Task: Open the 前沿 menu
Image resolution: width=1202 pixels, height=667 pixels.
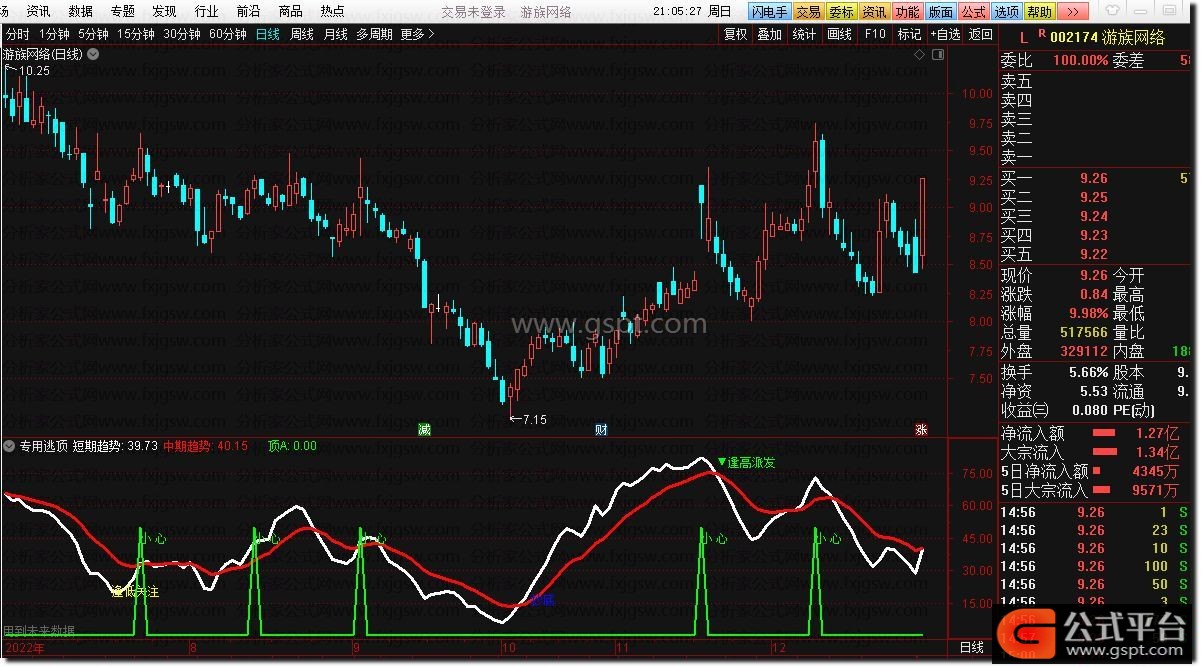Action: [x=248, y=12]
